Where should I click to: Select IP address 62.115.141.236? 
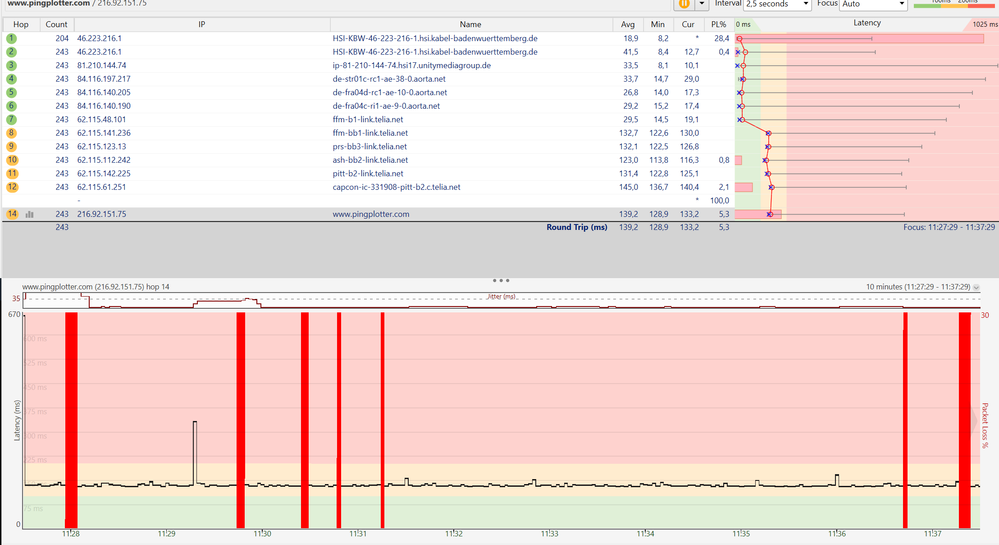click(x=104, y=133)
